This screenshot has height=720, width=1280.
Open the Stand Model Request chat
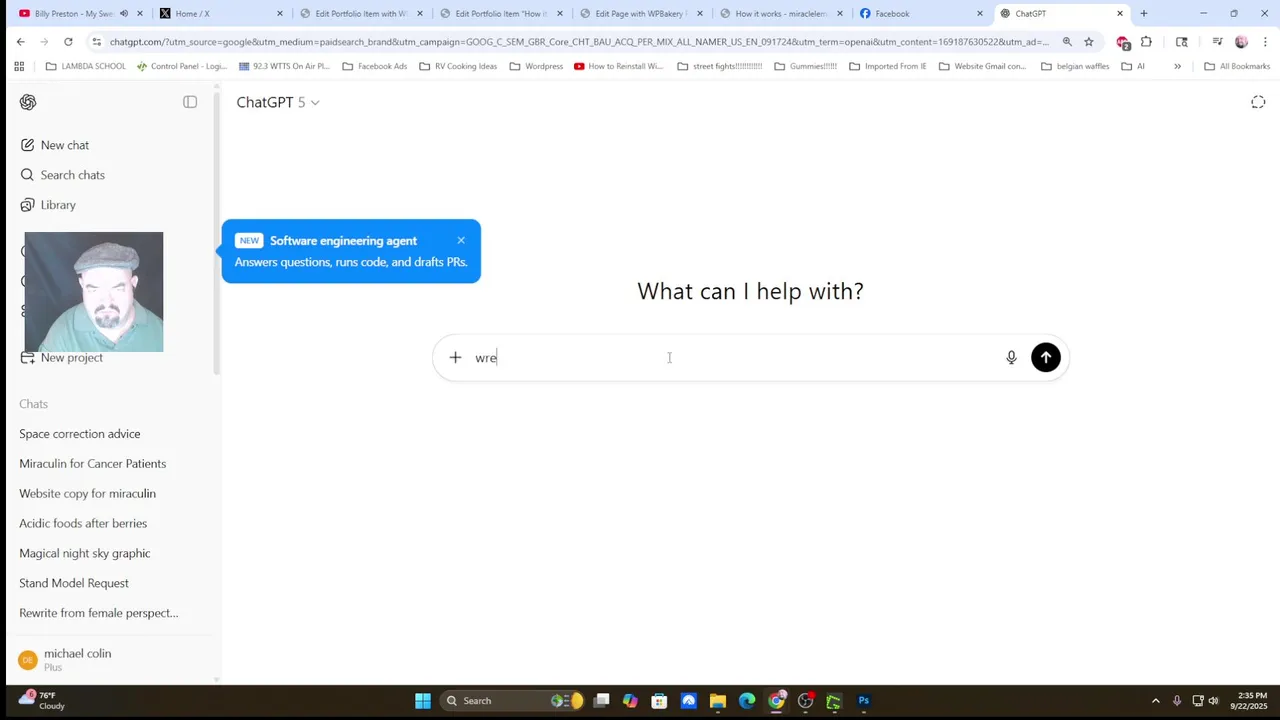(x=74, y=583)
